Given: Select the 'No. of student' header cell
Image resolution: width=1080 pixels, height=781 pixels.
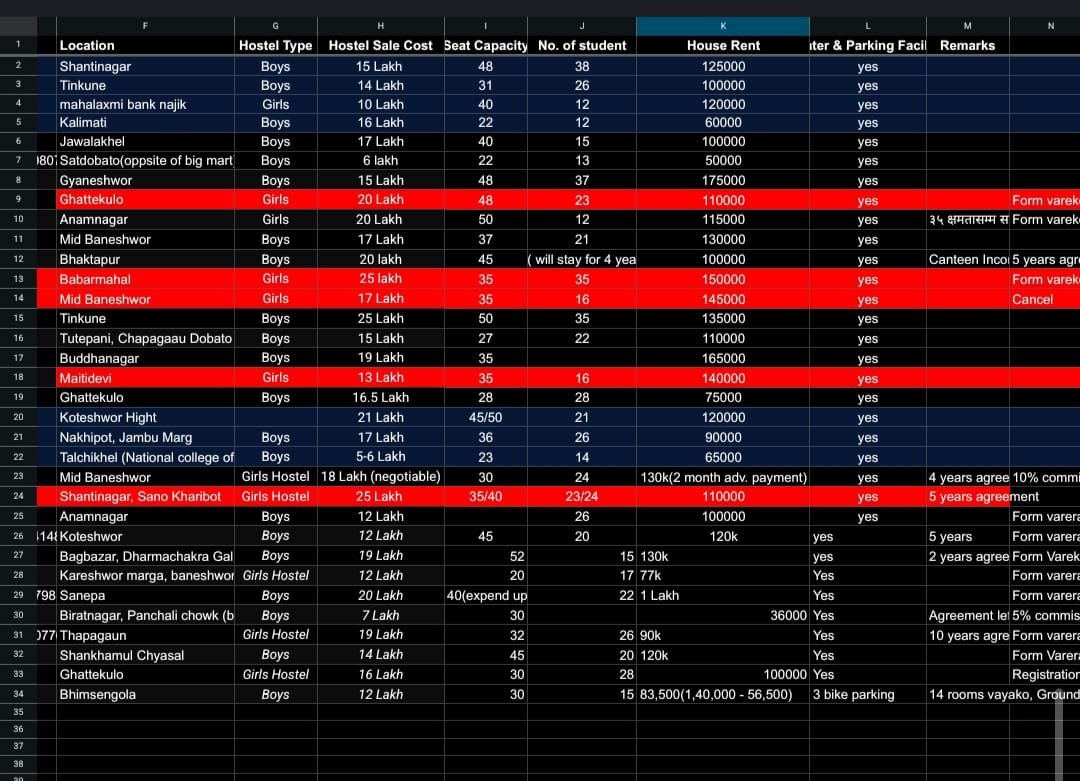Looking at the screenshot, I should (582, 45).
